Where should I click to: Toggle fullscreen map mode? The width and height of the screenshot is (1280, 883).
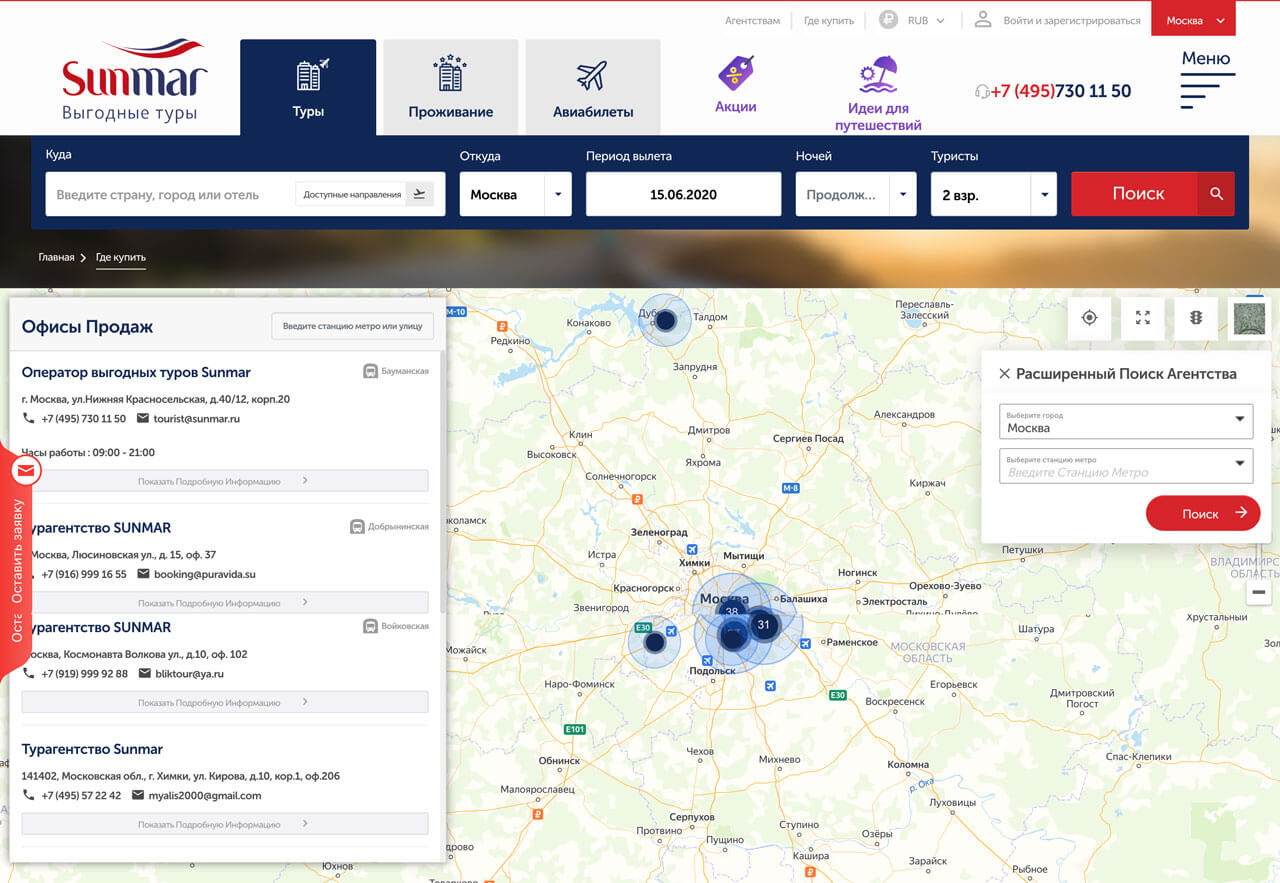(x=1143, y=318)
